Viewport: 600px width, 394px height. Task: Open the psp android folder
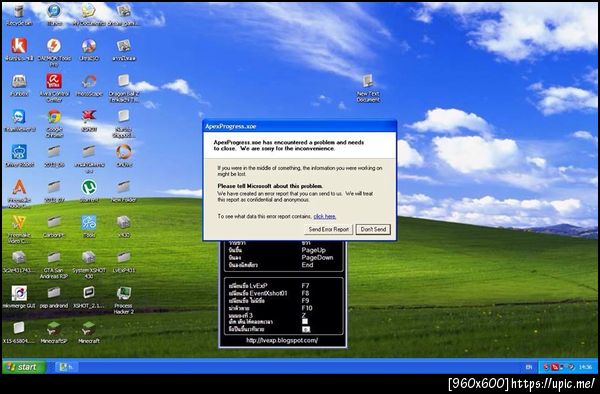tap(54, 296)
